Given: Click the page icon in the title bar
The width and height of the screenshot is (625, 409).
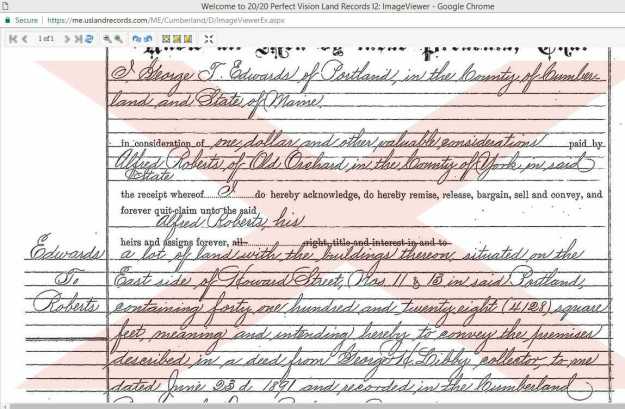Looking at the screenshot, I should coord(8,5).
